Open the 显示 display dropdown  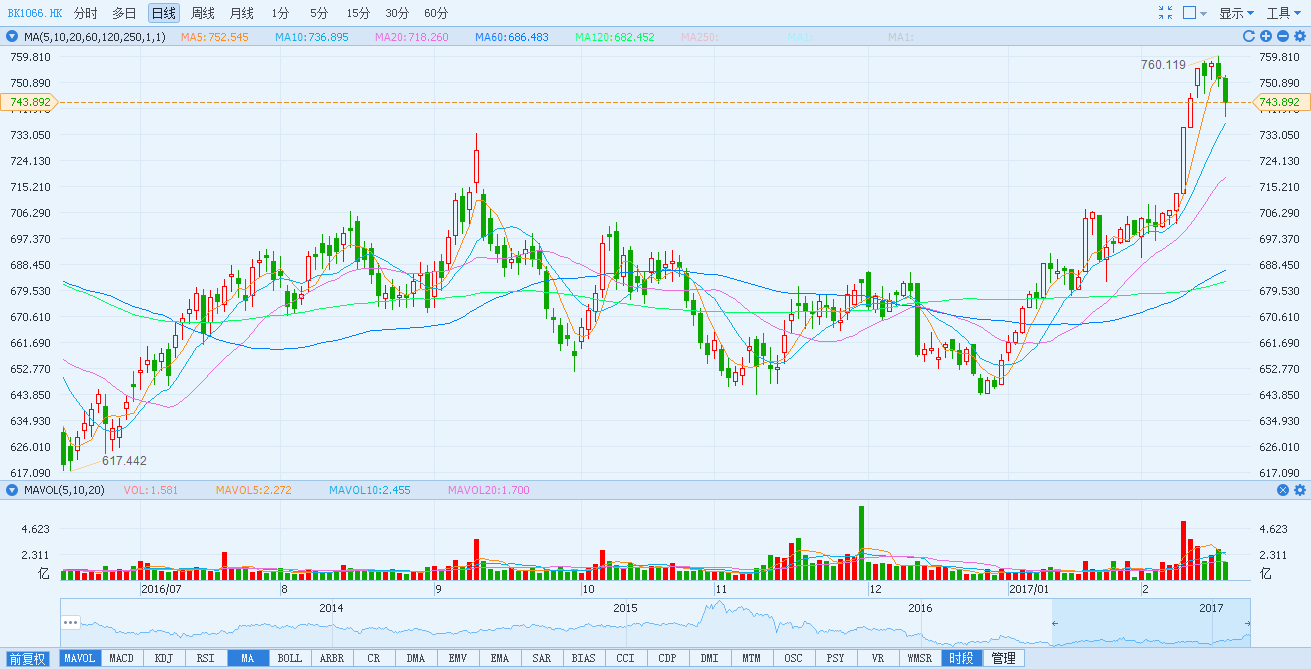(x=1236, y=13)
